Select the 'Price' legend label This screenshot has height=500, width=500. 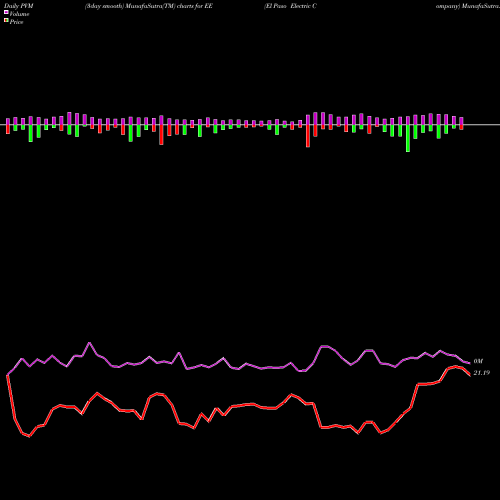click(16, 22)
